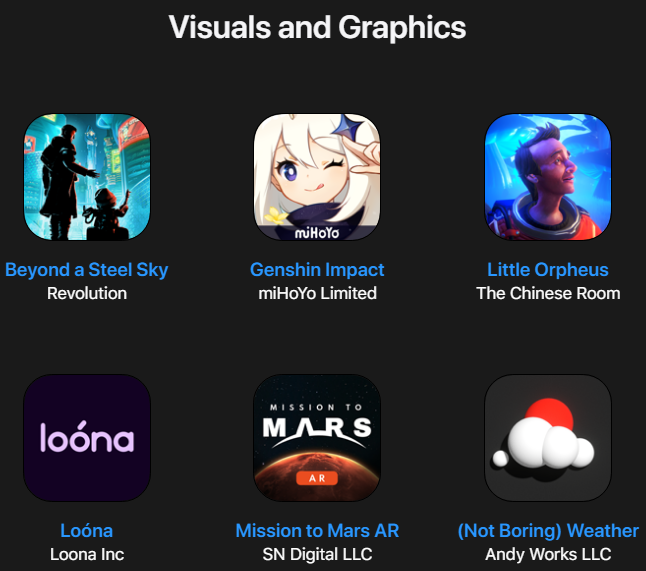The width and height of the screenshot is (646, 571).
Task: Click the miHoYo Limited developer text
Action: coord(317,293)
